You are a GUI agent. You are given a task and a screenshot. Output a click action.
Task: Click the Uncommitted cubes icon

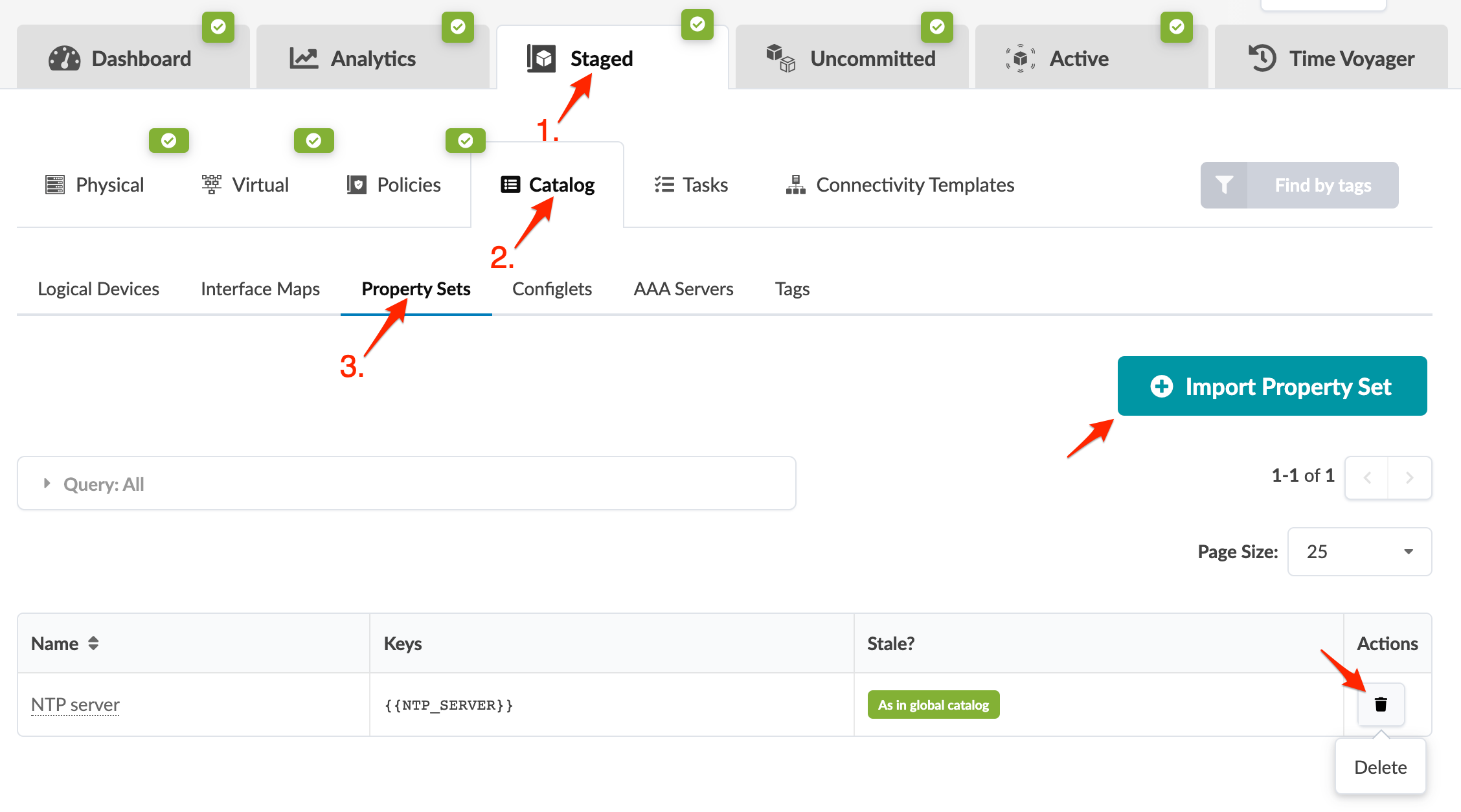click(x=780, y=58)
